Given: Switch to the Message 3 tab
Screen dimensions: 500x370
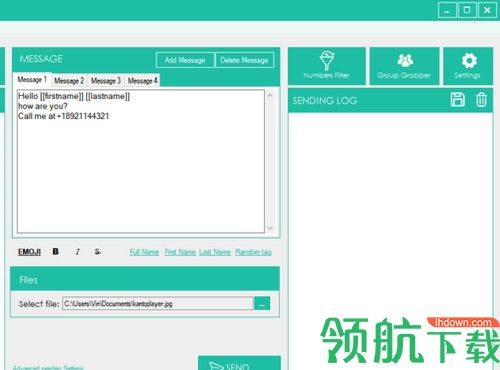Looking at the screenshot, I should pyautogui.click(x=106, y=81).
